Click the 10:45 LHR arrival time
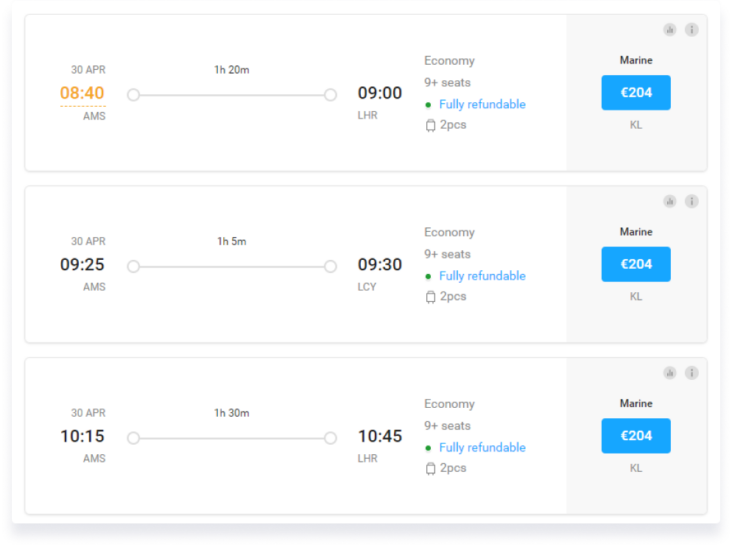 click(x=380, y=436)
